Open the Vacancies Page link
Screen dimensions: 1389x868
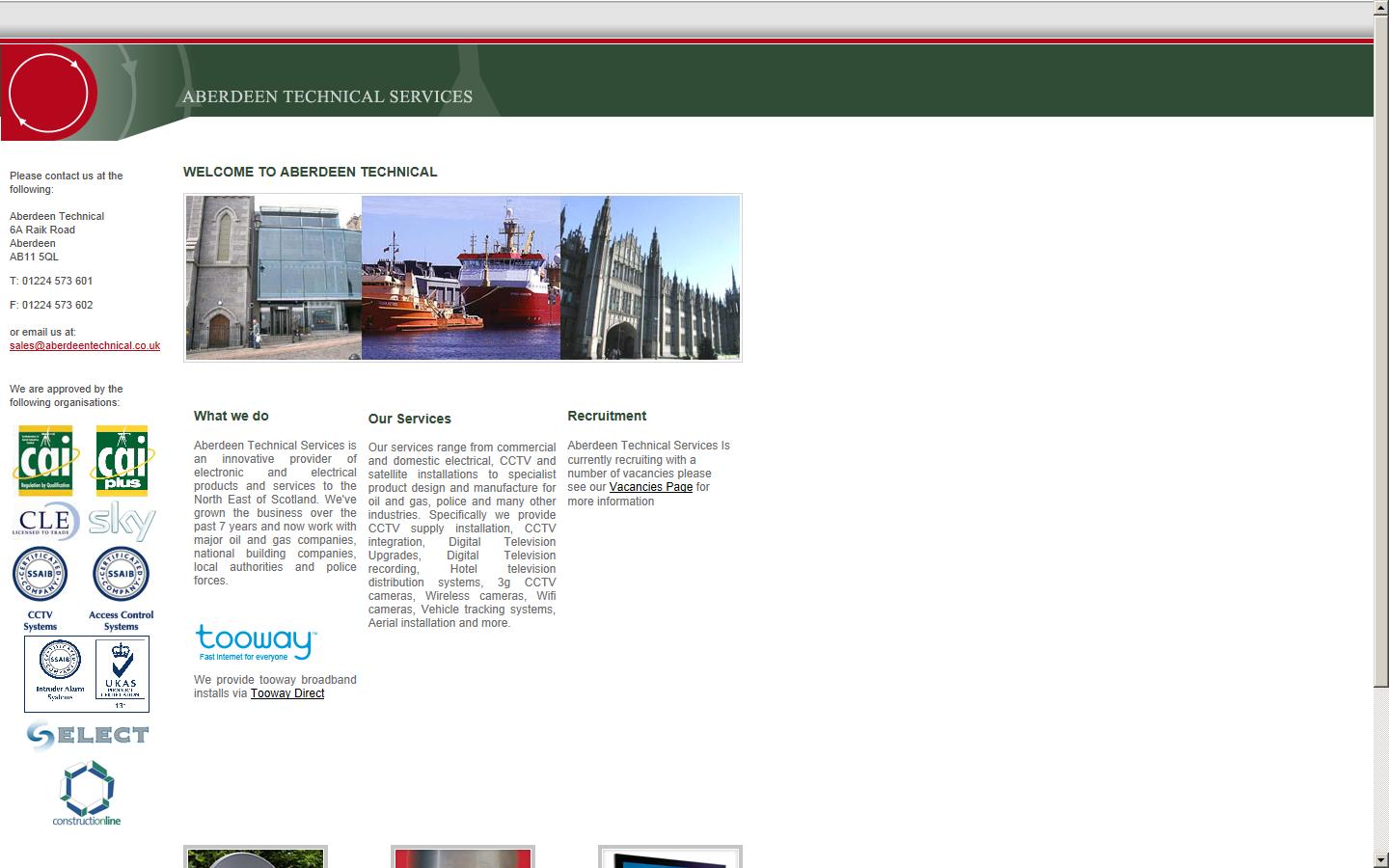[651, 487]
